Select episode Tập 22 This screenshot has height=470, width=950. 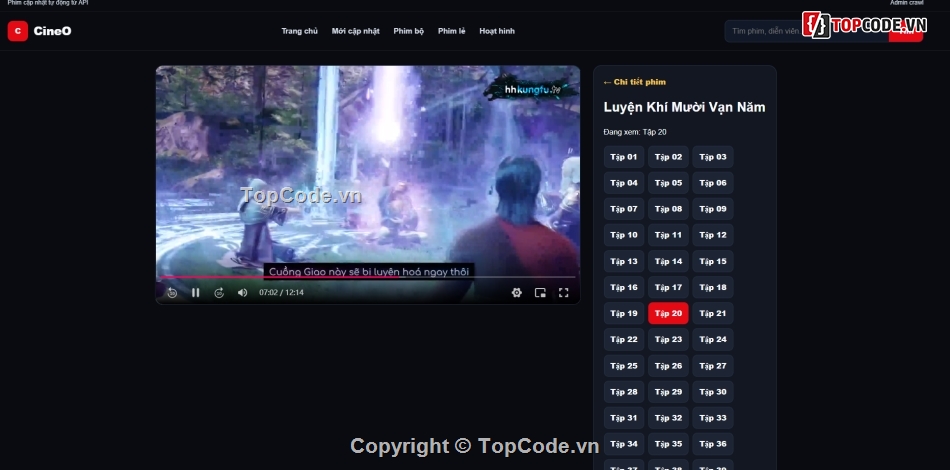(624, 340)
